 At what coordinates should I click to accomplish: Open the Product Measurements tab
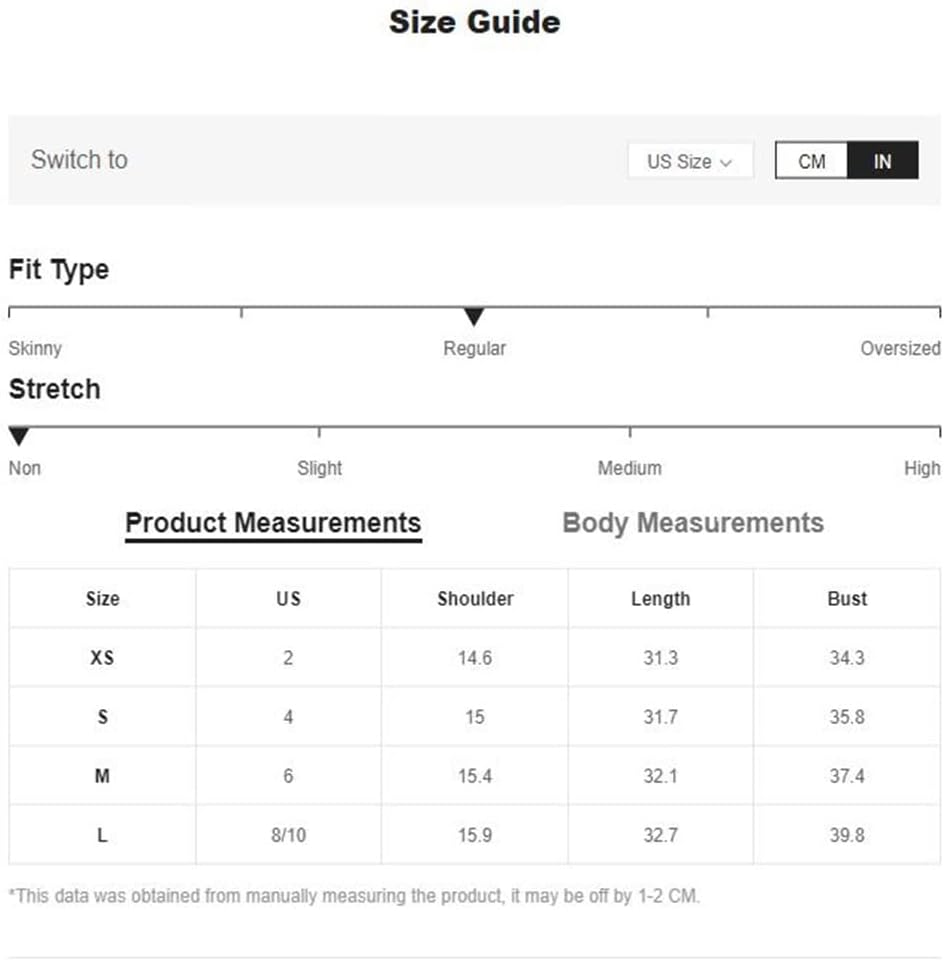[273, 523]
